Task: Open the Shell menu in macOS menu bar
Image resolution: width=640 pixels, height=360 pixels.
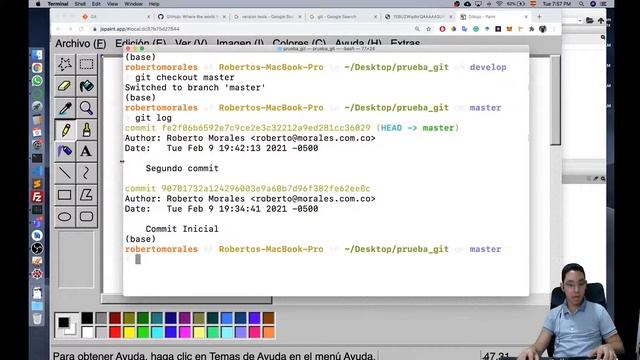Action: [x=80, y=4]
